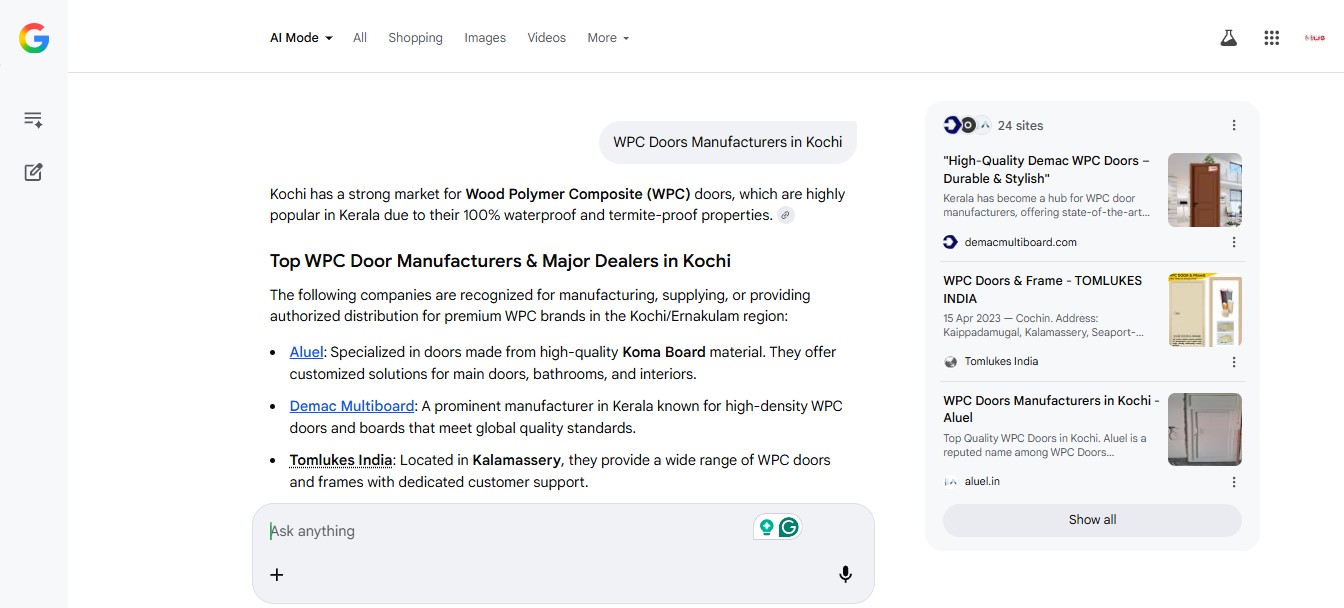Click the Aluel white door thumbnail
The image size is (1344, 608).
[x=1205, y=430]
